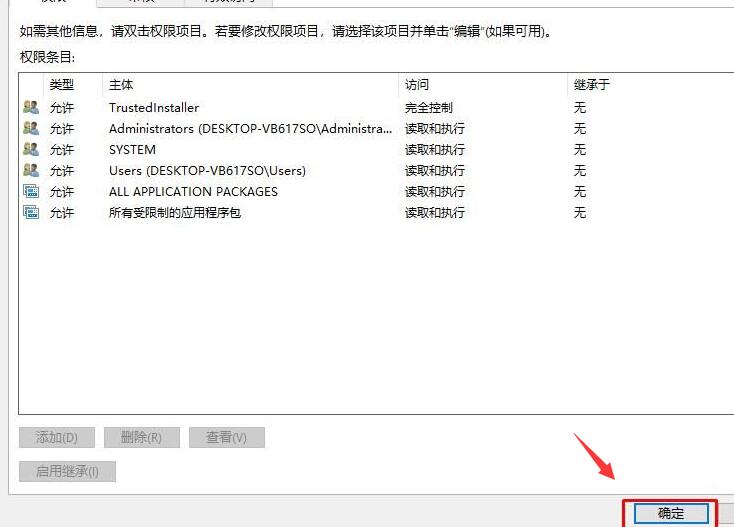Click the icon next to 所有受限制的应用程序包

[31, 212]
